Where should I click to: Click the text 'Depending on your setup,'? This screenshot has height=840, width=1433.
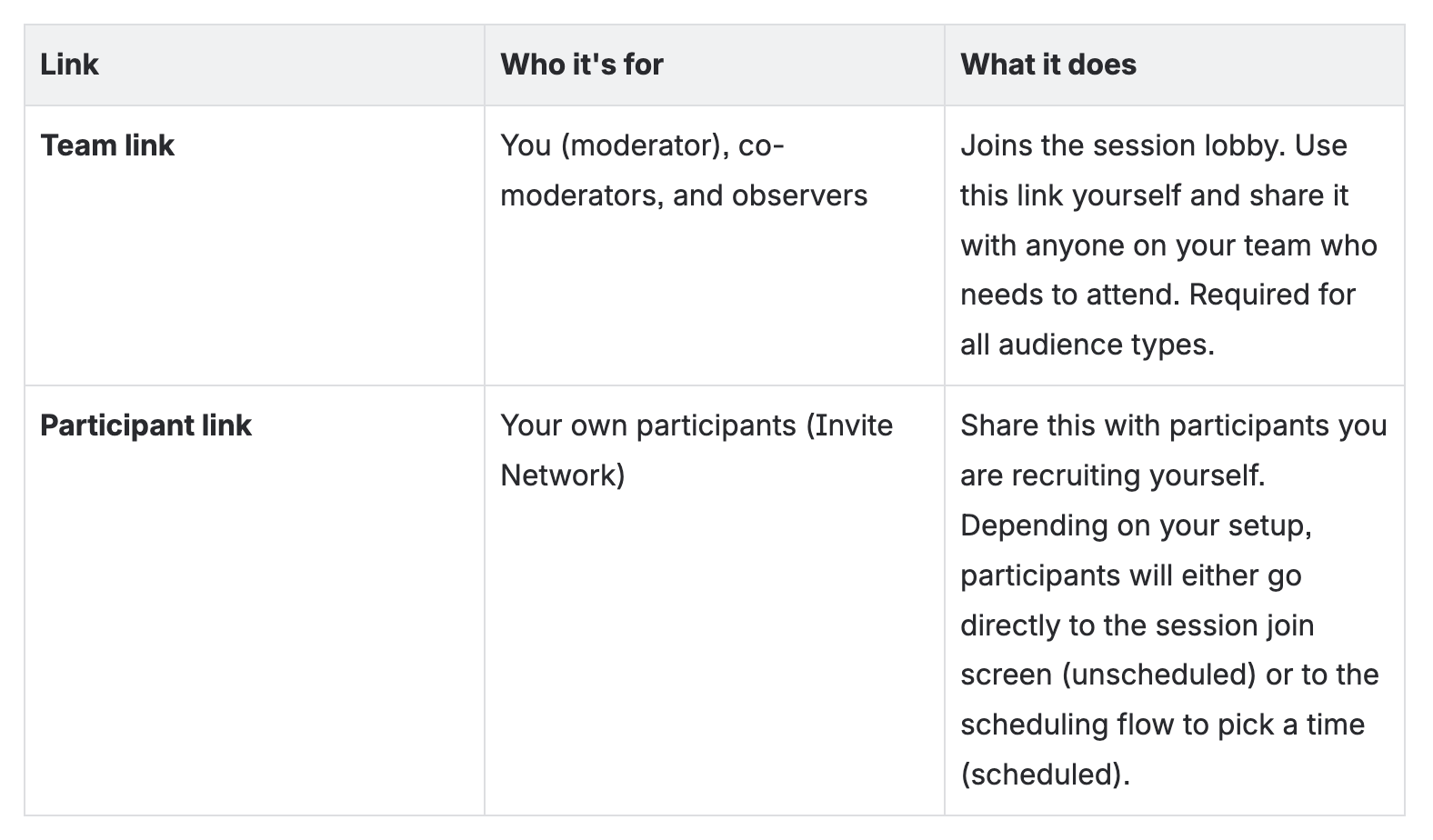[1136, 525]
